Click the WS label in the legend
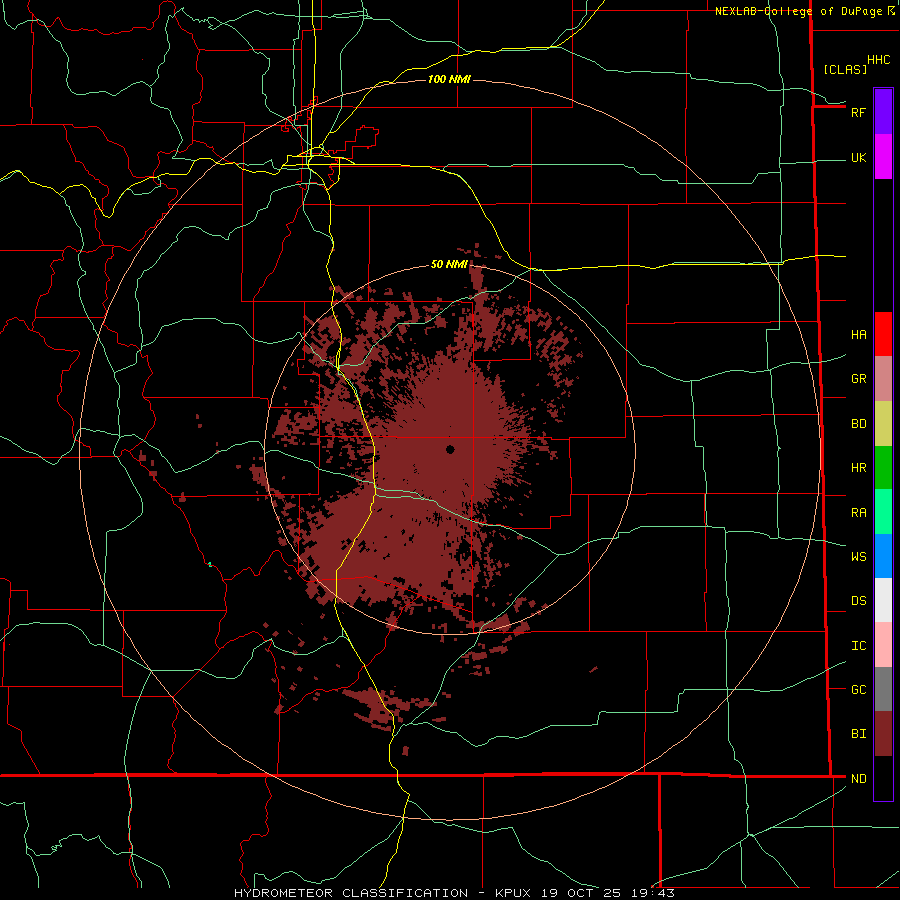Image resolution: width=900 pixels, height=900 pixels. [x=858, y=557]
